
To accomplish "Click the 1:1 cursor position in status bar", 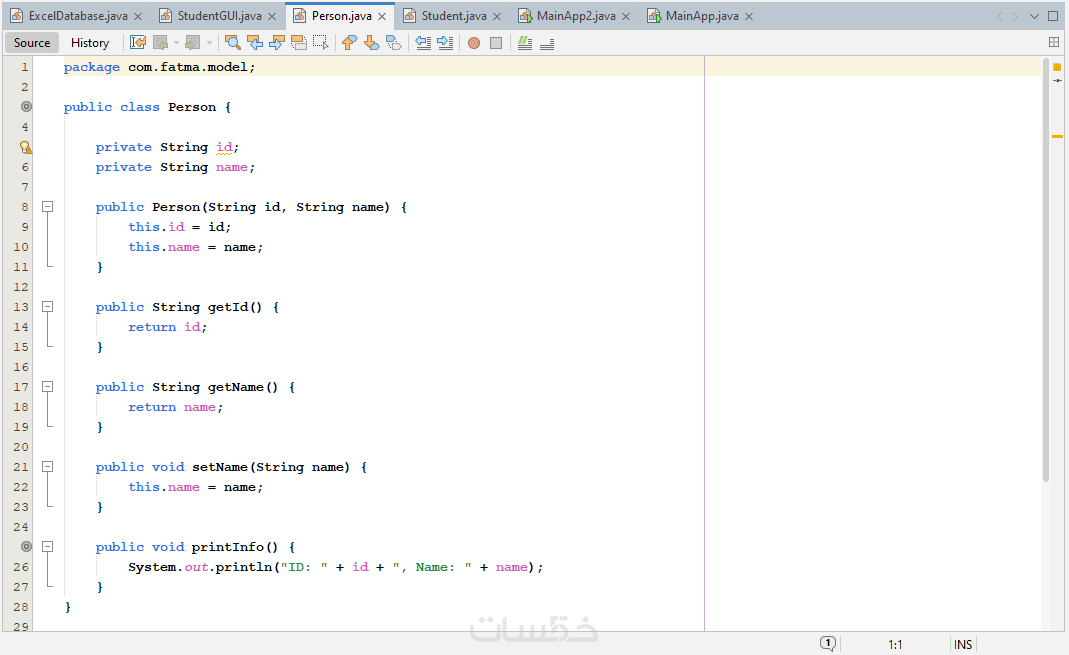I will (895, 644).
